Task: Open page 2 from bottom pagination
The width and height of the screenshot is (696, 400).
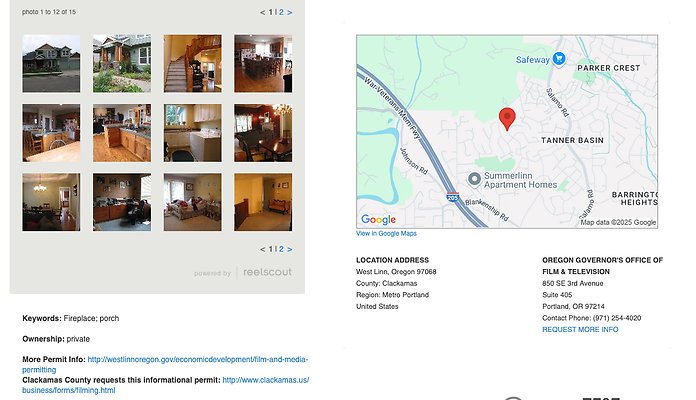Action: [281, 250]
